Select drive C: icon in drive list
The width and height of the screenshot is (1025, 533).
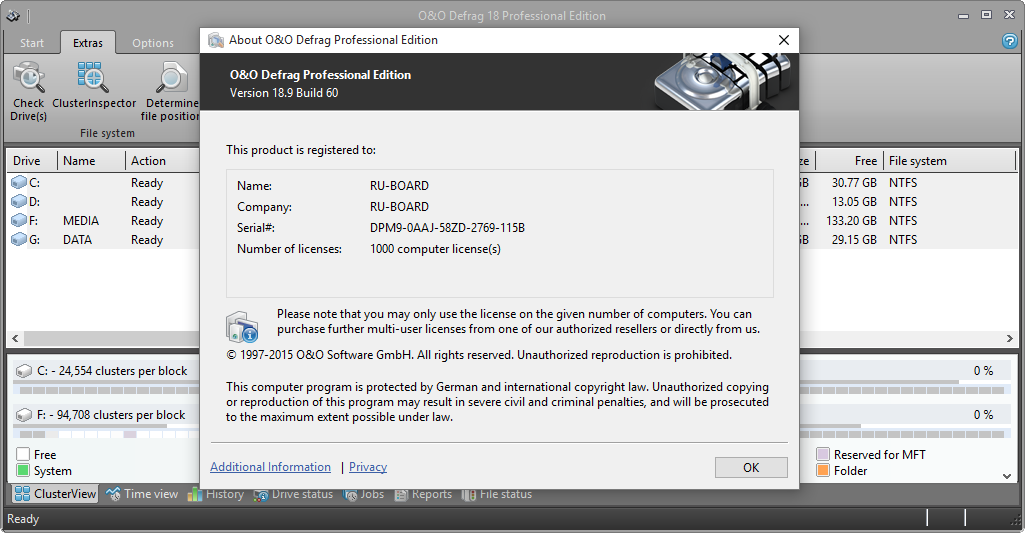click(x=19, y=182)
